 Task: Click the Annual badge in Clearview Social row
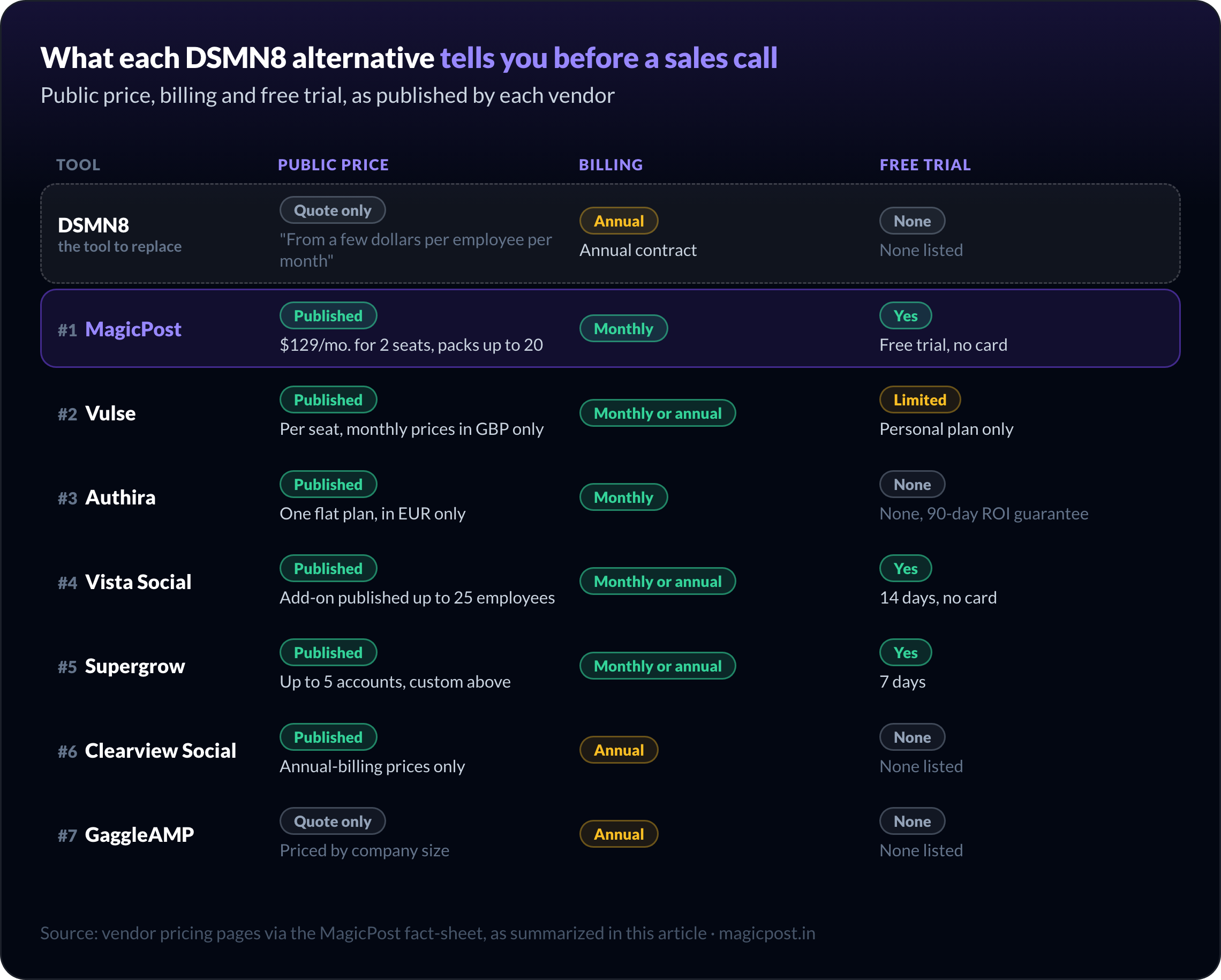point(619,750)
